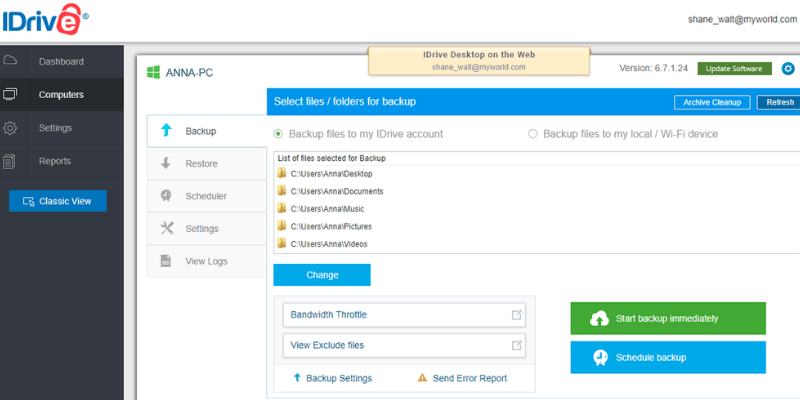Image resolution: width=800 pixels, height=400 pixels.
Task: Click the folder icon for Documents path
Action: pos(282,191)
